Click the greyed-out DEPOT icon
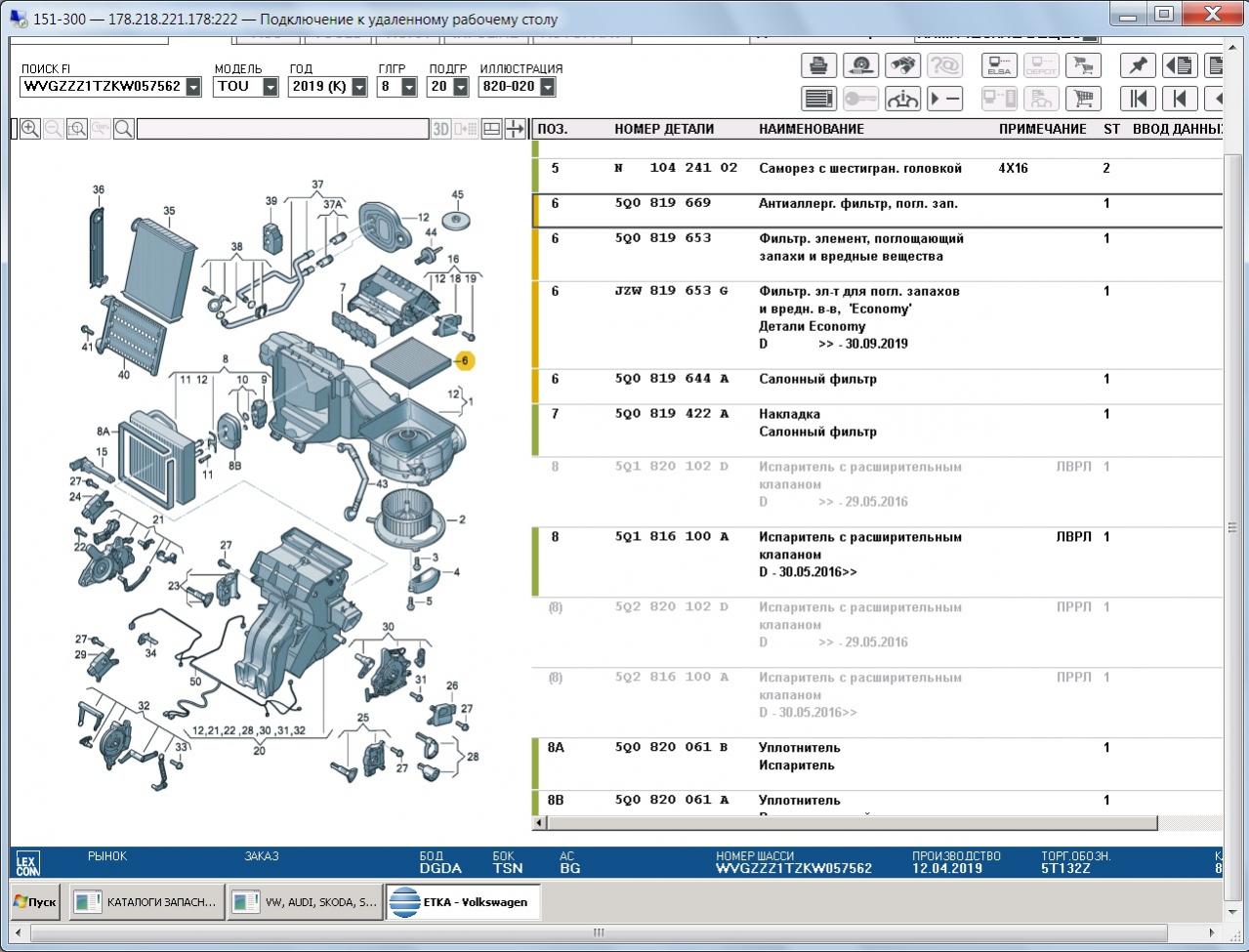 click(x=1041, y=65)
